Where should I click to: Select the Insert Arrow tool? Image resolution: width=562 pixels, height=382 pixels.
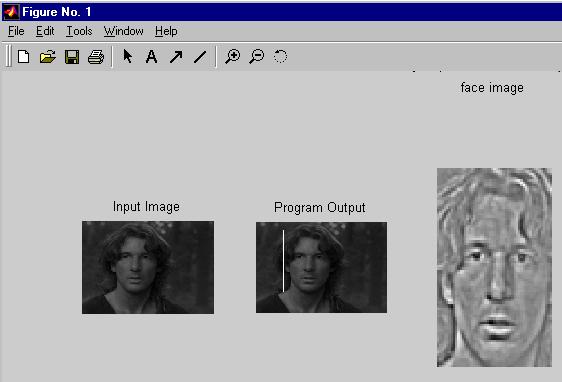click(176, 57)
